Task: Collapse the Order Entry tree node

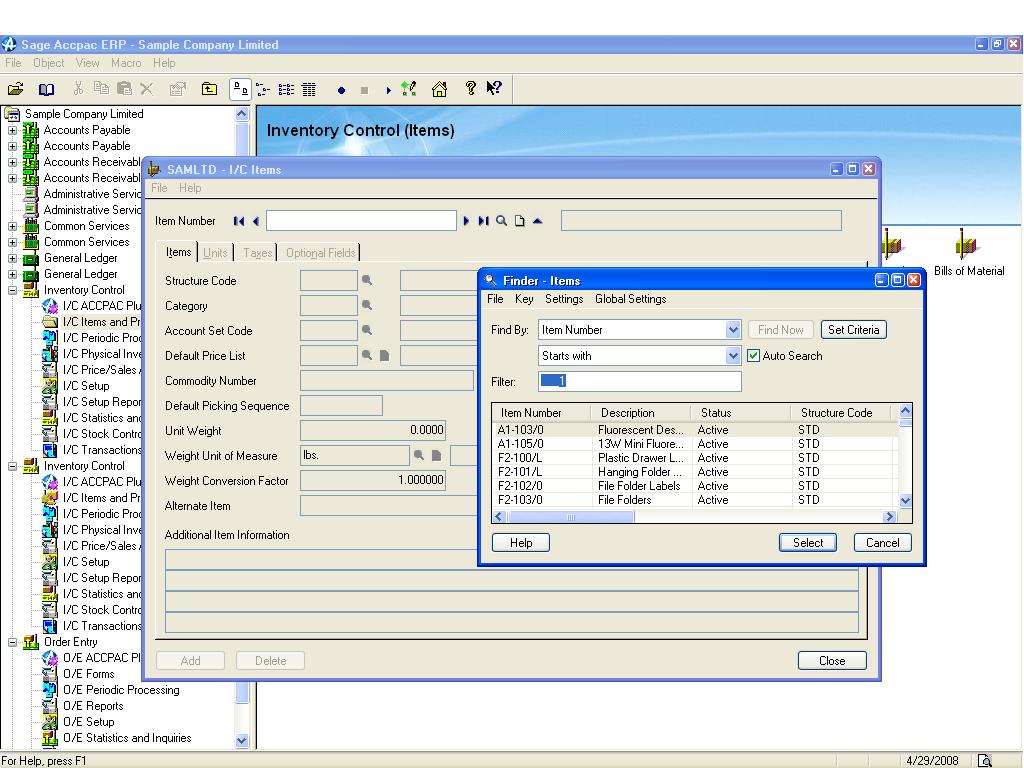Action: point(12,643)
